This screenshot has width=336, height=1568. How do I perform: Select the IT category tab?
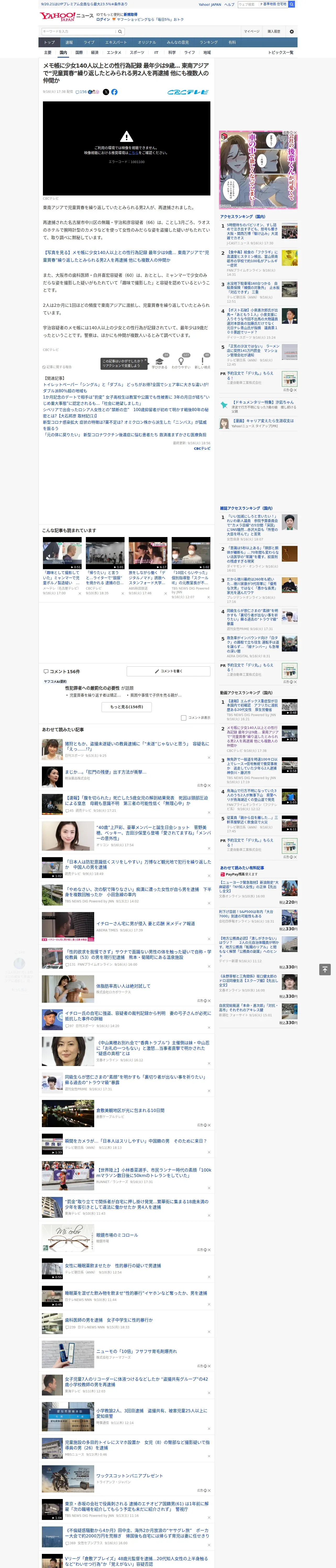point(156,52)
